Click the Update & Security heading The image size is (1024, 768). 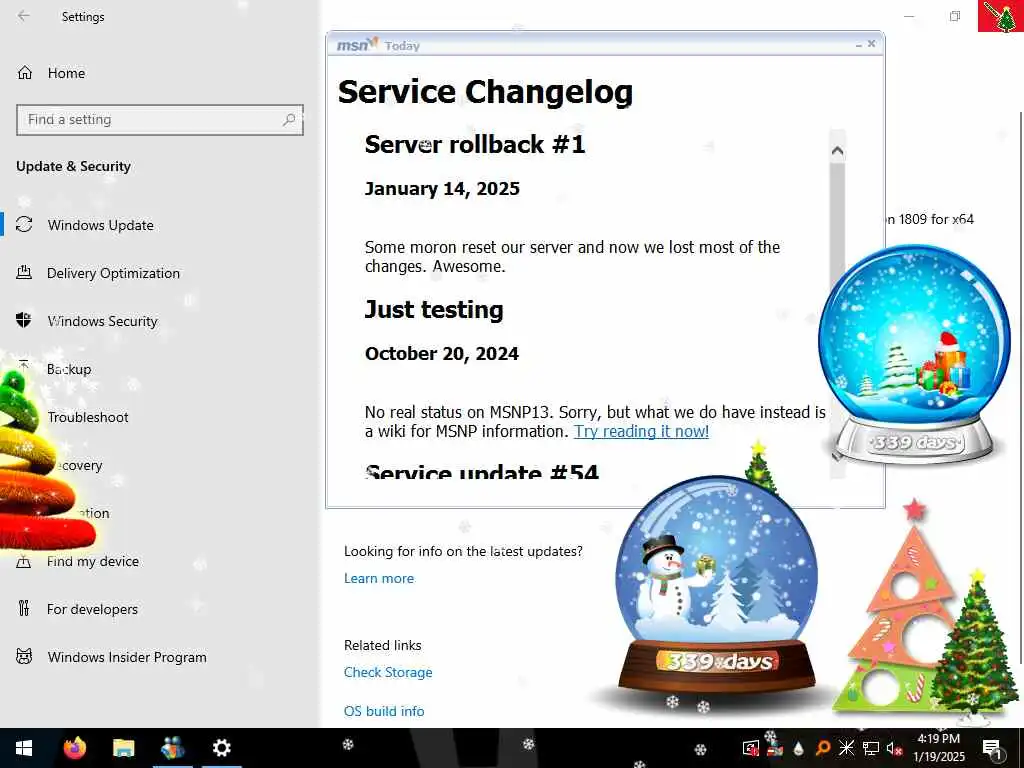pos(73,167)
